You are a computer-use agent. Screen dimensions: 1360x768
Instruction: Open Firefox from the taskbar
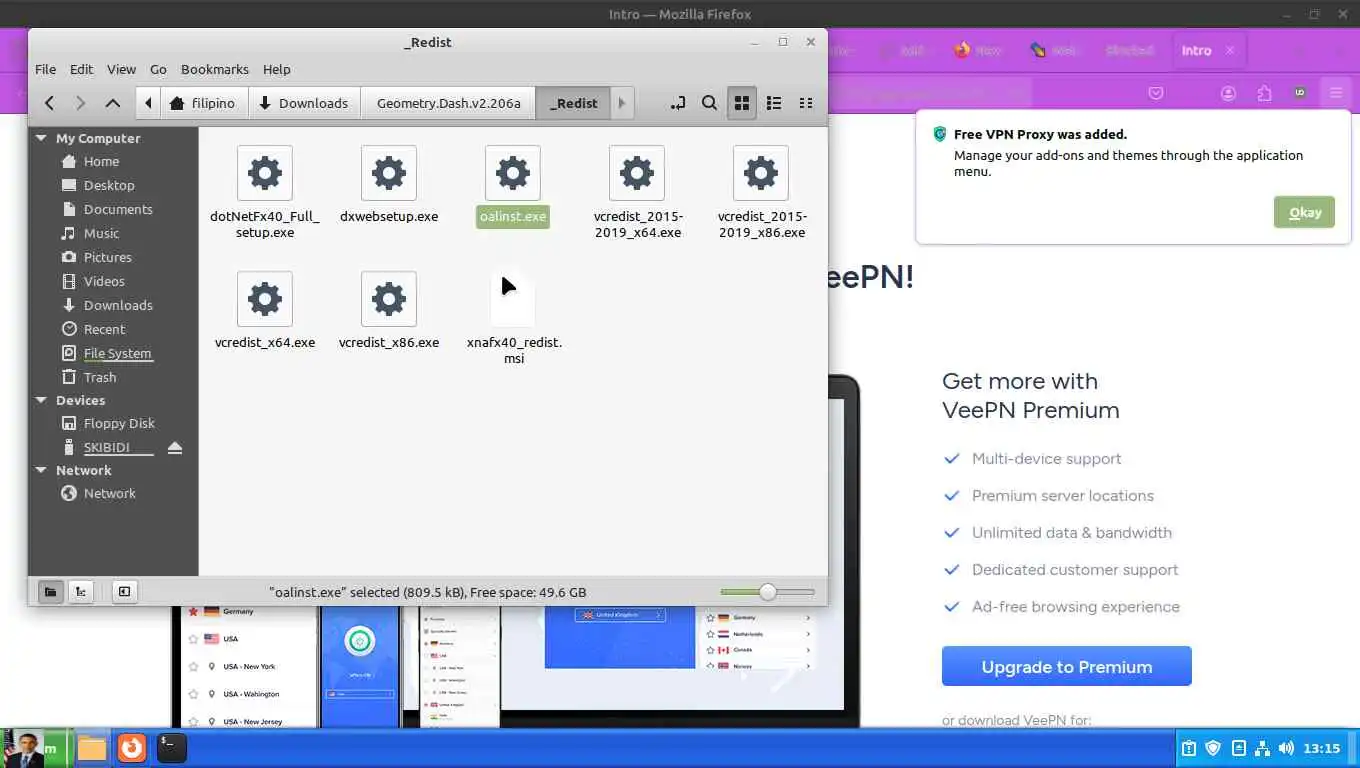click(132, 747)
